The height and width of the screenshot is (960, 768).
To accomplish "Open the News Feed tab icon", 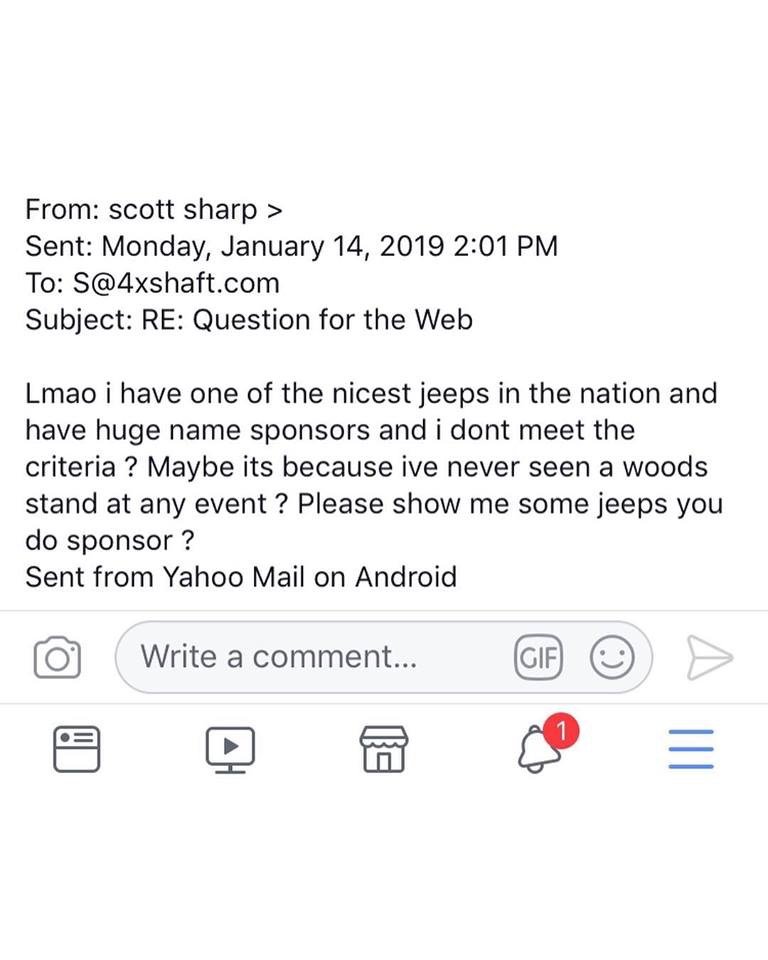I will click(77, 749).
